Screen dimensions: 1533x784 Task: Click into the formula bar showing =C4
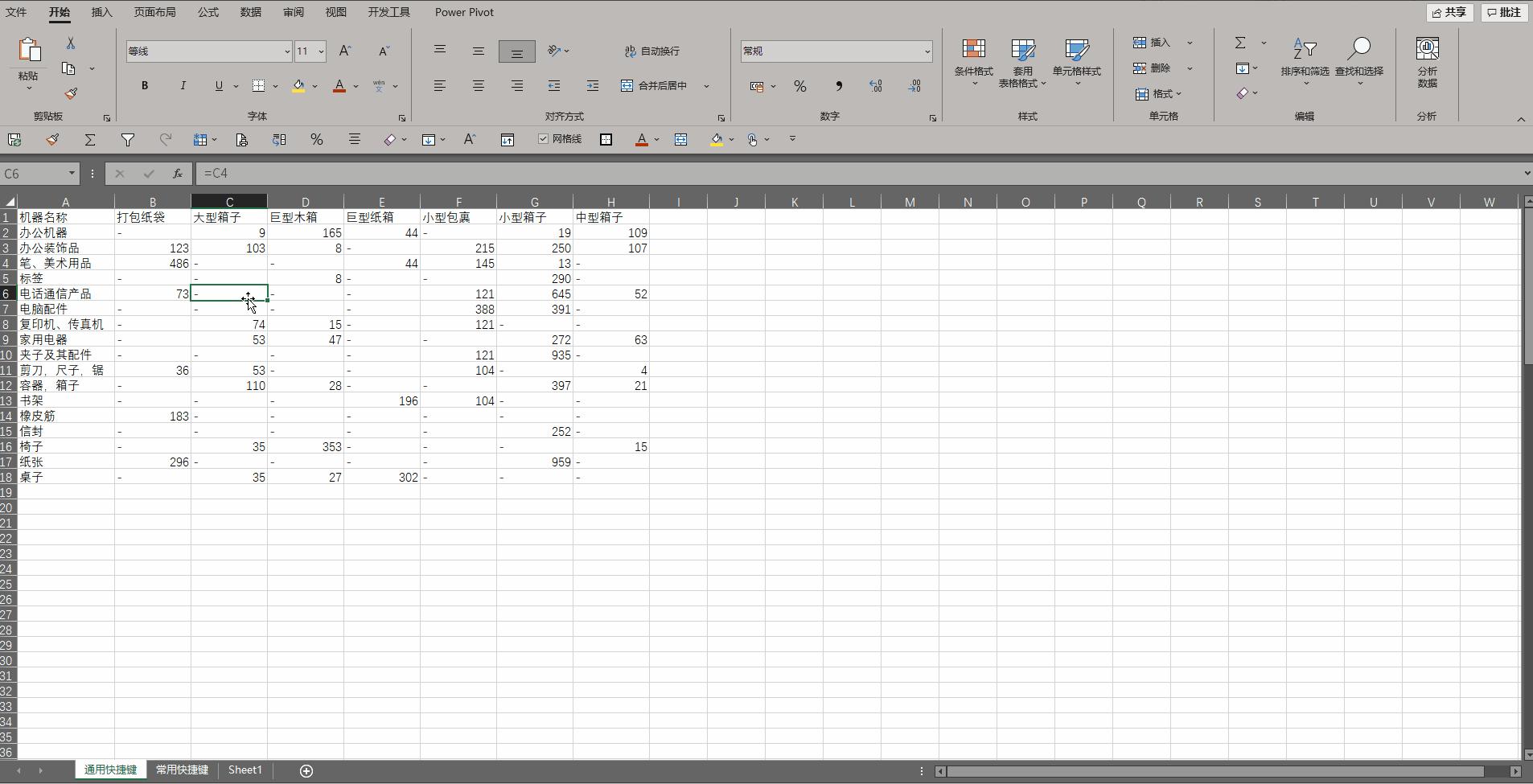[858, 174]
